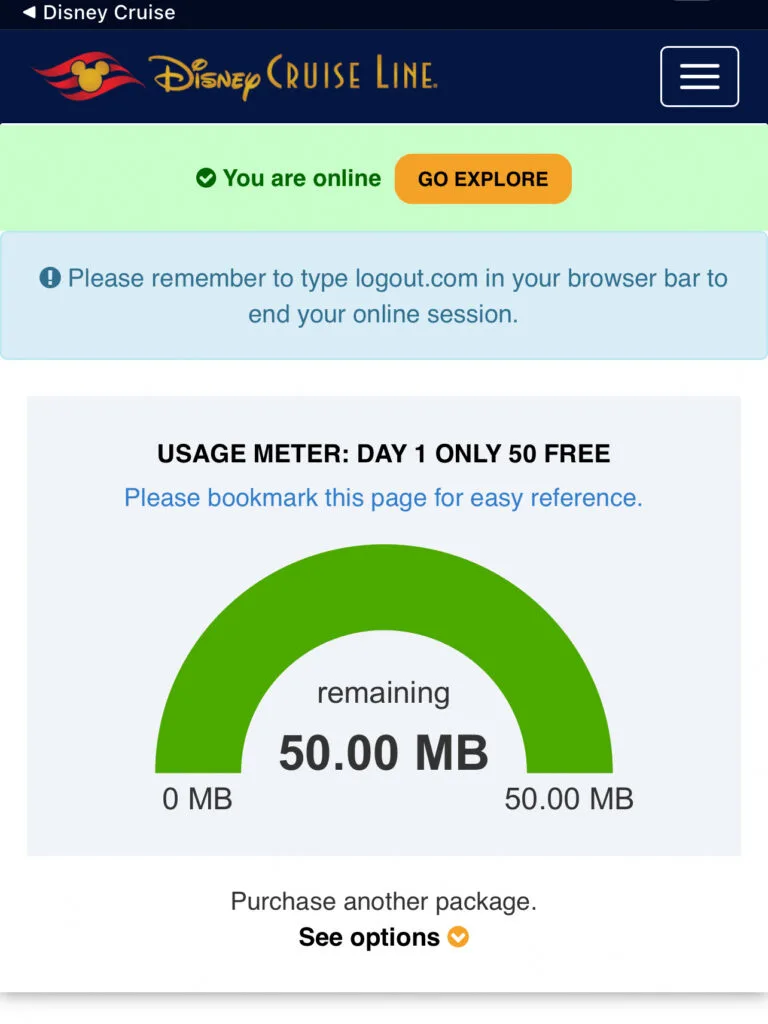
Task: Click the Disney Cruise Line wordmark
Action: (293, 76)
